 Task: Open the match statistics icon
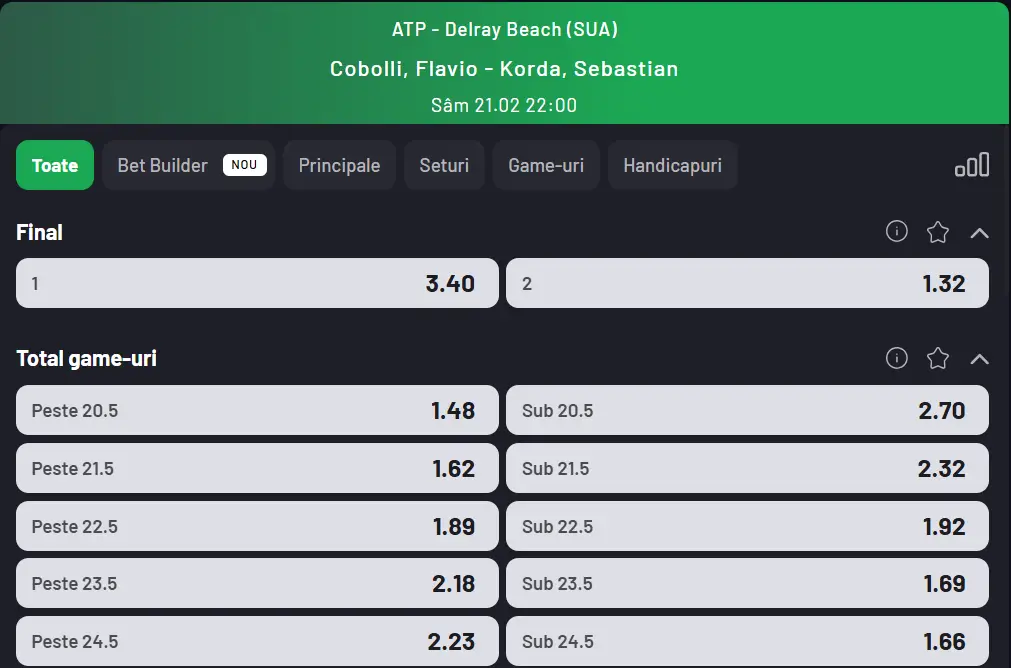[x=972, y=164]
